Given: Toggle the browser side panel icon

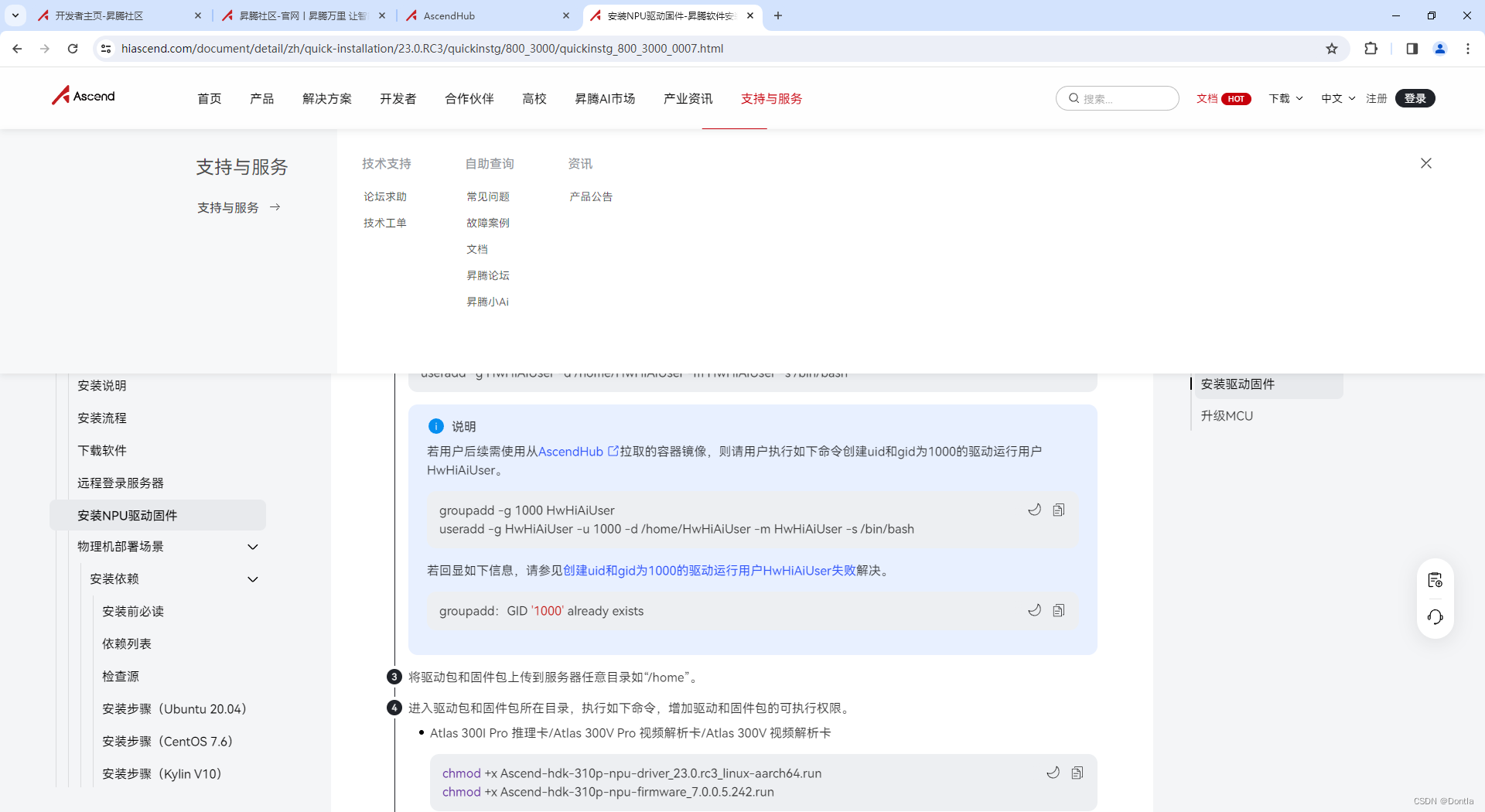Looking at the screenshot, I should (x=1411, y=48).
